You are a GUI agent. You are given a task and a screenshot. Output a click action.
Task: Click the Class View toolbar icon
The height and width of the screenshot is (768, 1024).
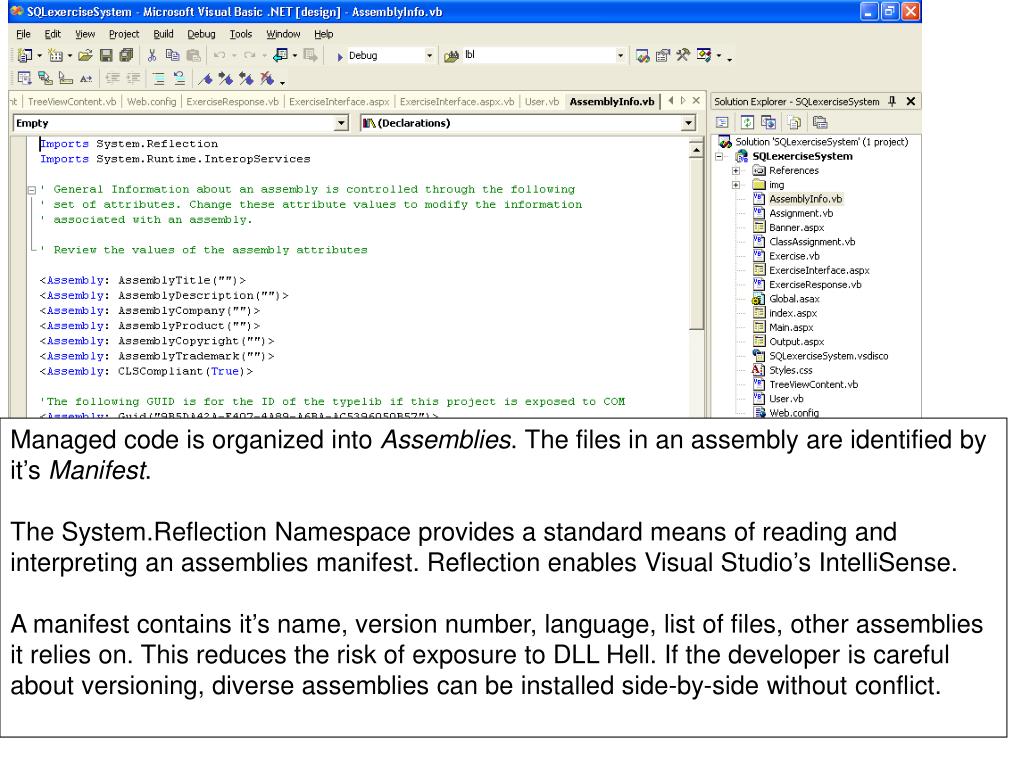point(703,56)
